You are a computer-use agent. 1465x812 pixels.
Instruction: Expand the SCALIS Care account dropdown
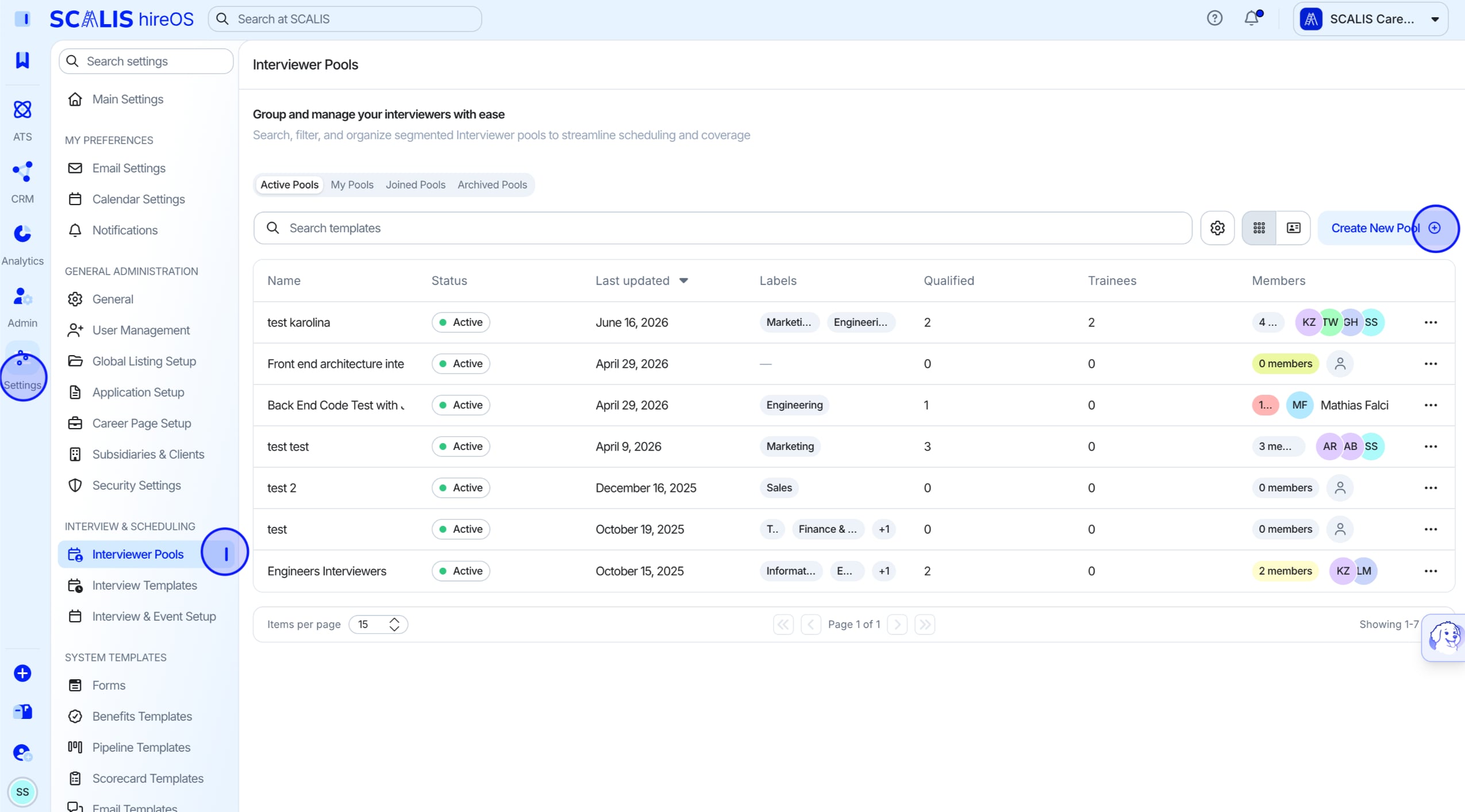(x=1371, y=19)
